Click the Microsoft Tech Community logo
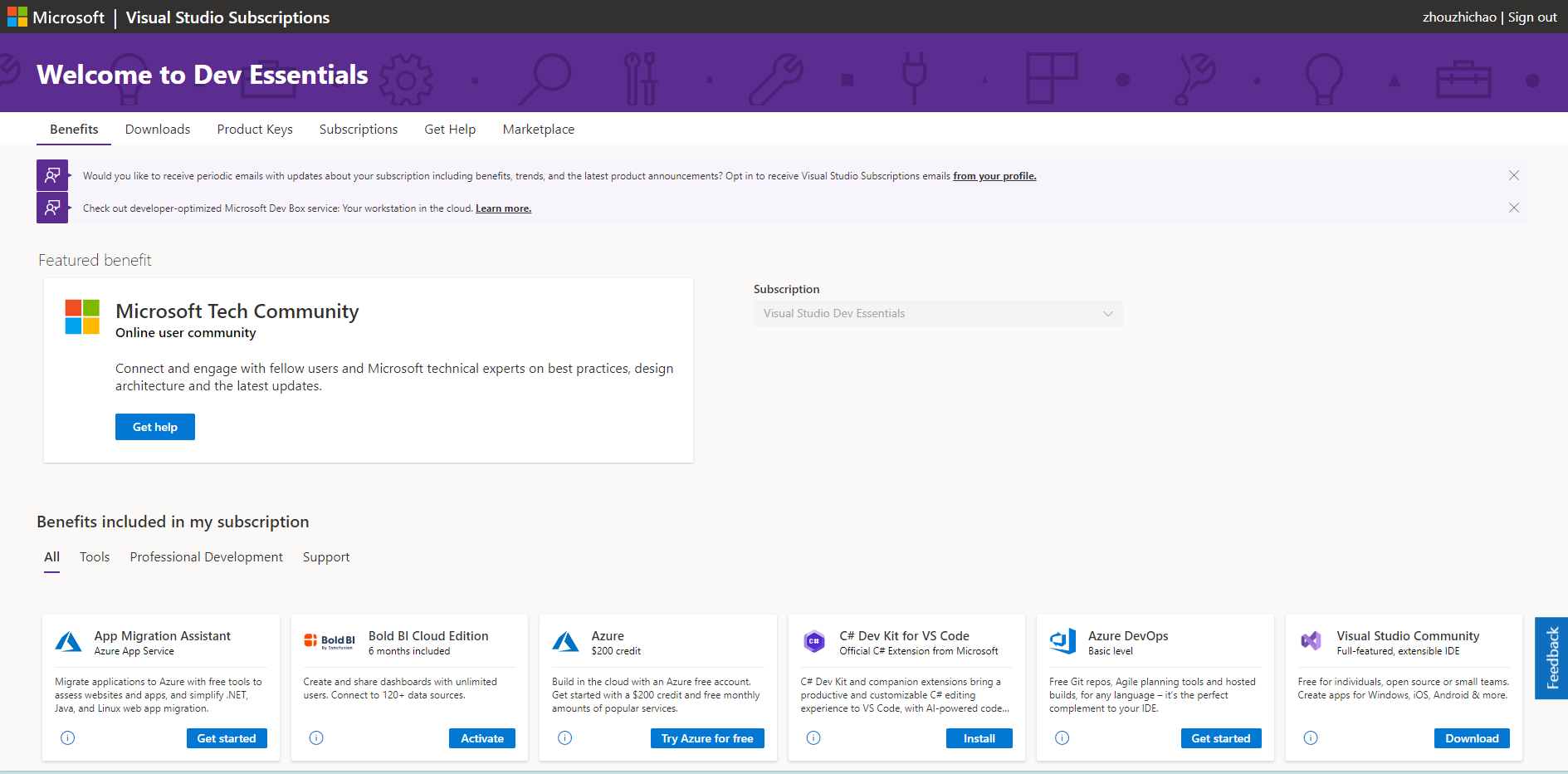This screenshot has height=774, width=1568. [82, 316]
